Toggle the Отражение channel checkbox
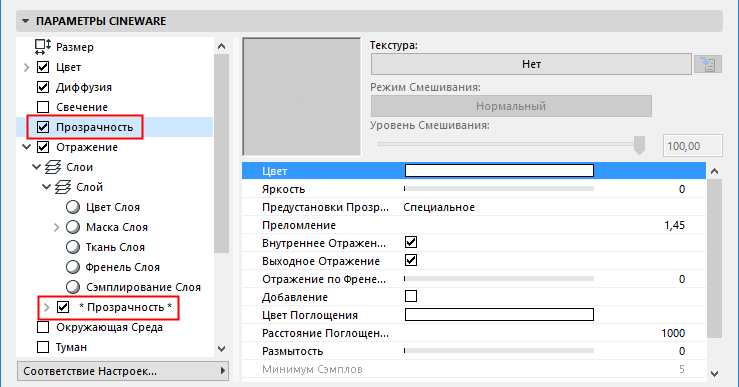The width and height of the screenshot is (739, 387). click(x=43, y=147)
